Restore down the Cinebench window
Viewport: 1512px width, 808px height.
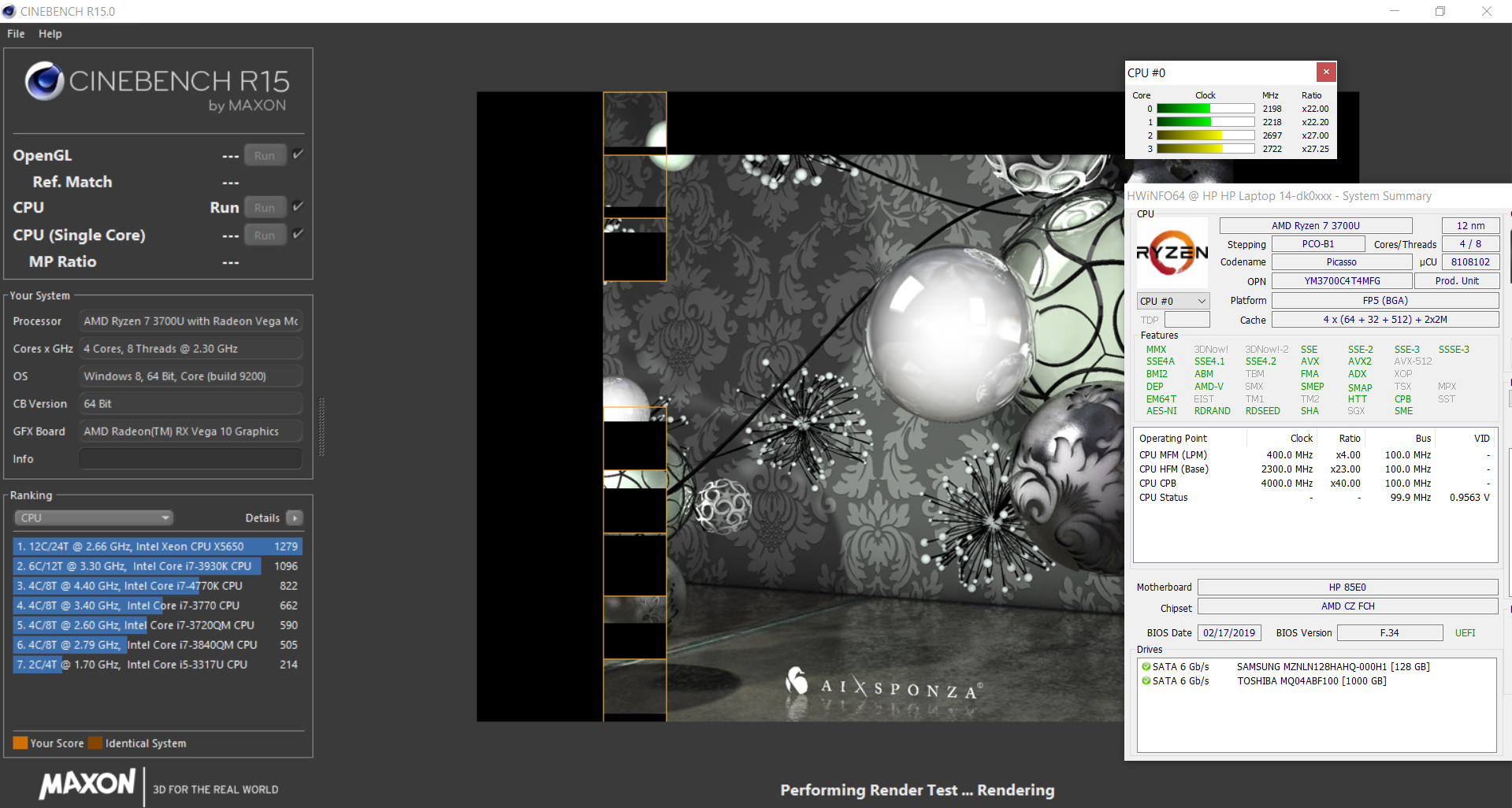point(1440,11)
